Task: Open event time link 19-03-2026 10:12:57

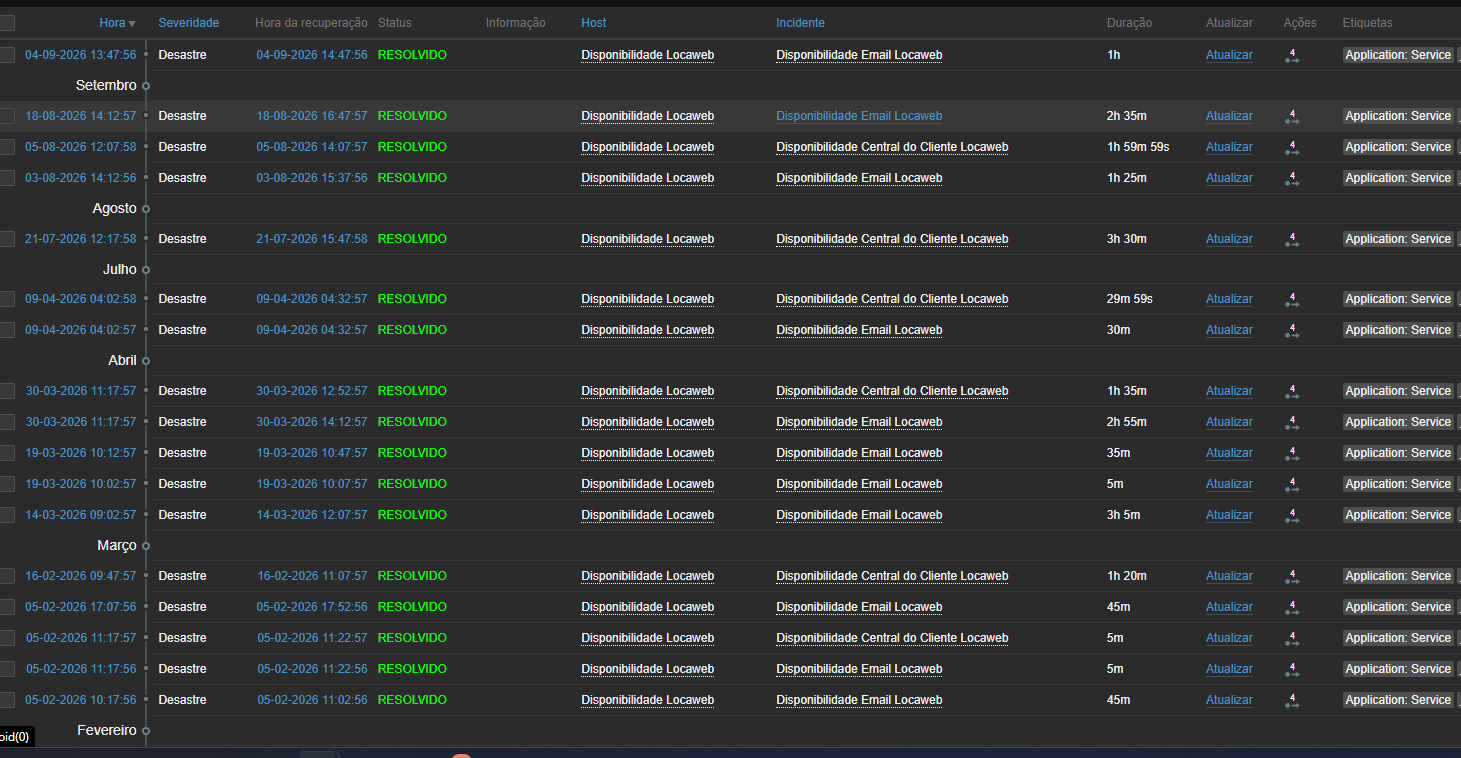Action: (81, 453)
